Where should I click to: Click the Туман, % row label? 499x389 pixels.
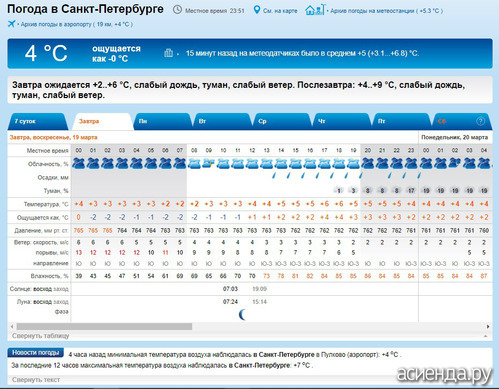point(56,191)
